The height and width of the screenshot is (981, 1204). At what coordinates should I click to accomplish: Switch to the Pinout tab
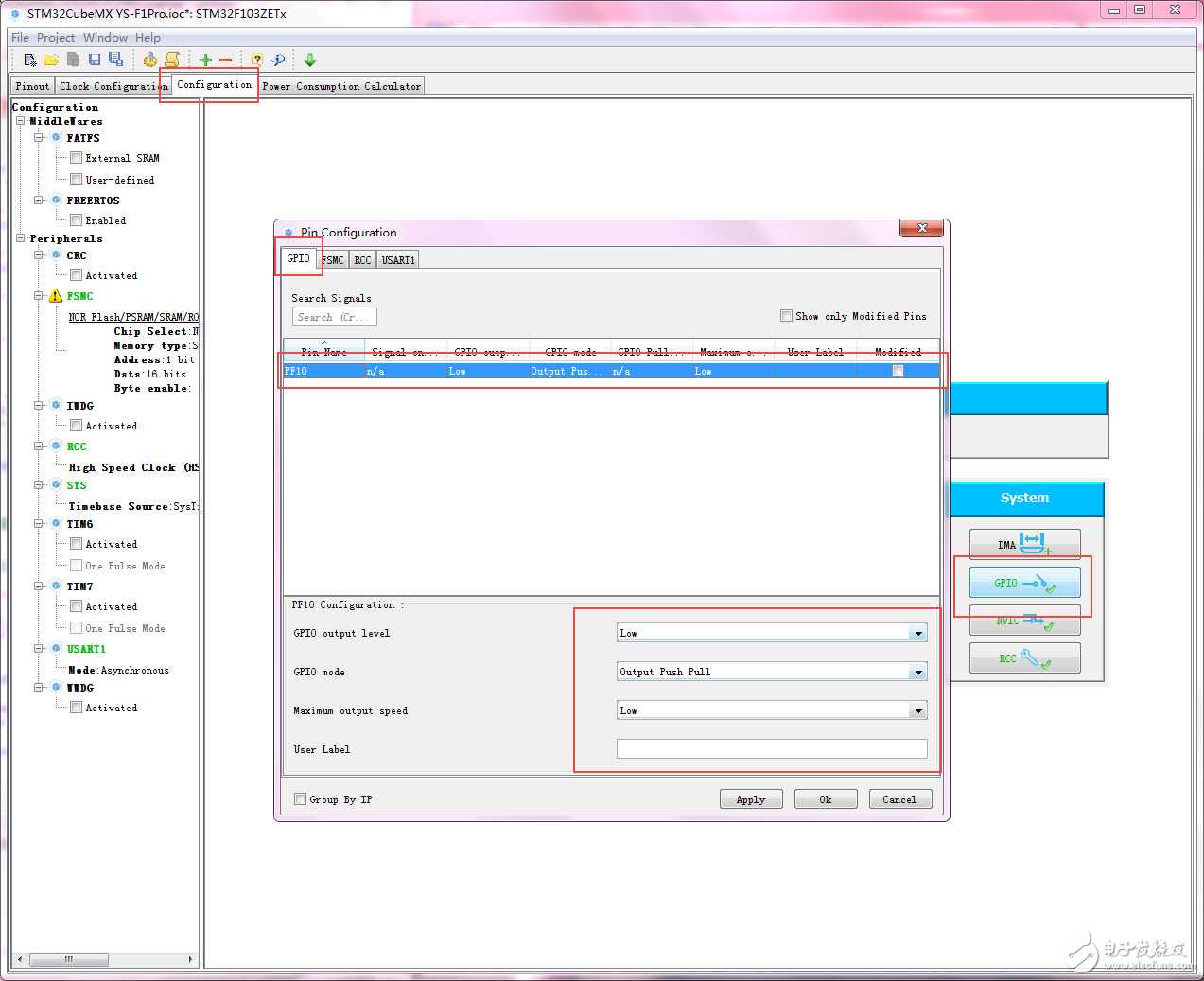click(32, 86)
